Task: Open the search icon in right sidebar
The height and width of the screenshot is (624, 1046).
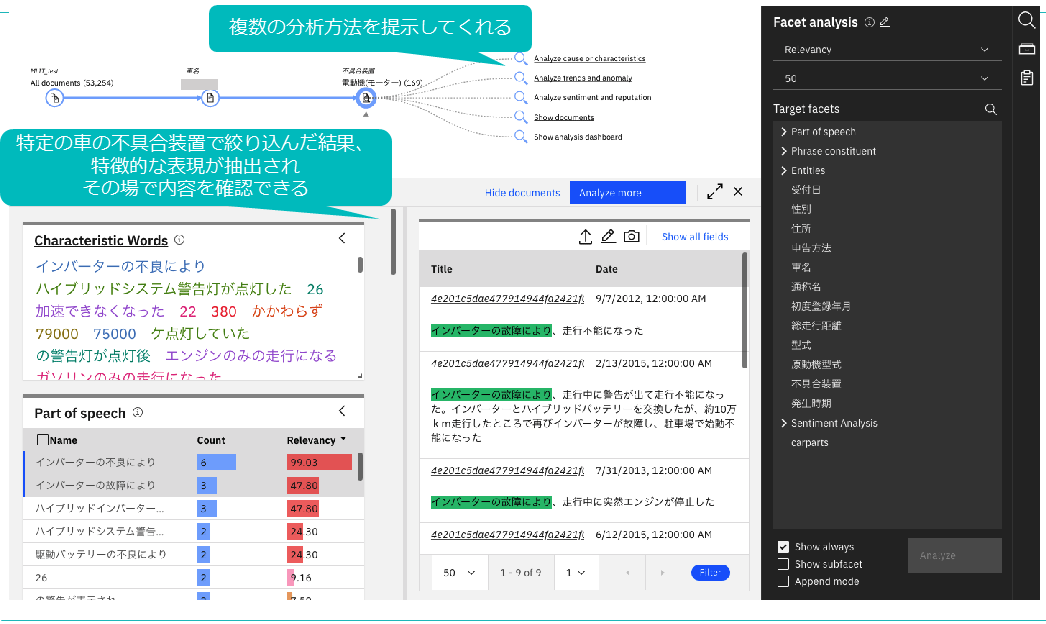Action: 1026,20
